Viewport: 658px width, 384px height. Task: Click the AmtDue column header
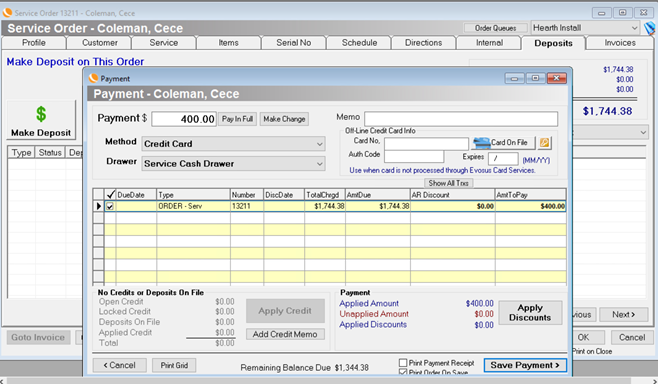pyautogui.click(x=378, y=195)
